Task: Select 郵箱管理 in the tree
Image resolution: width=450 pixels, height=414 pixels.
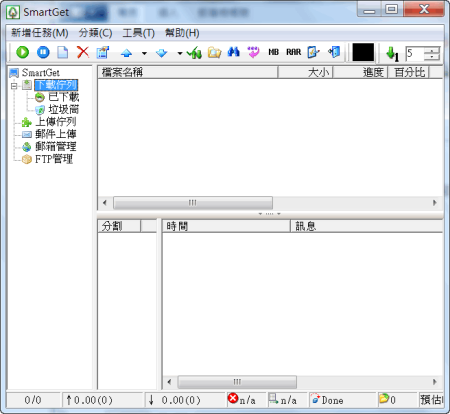Action: 56,146
